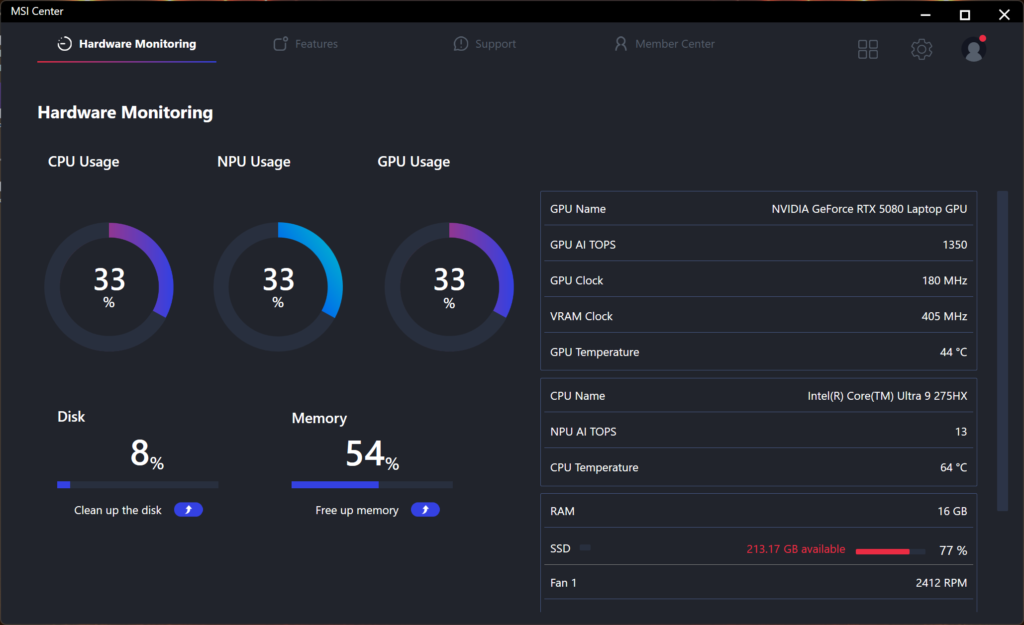This screenshot has width=1024, height=625.
Task: Click the MSI Center window title
Action: coord(37,11)
